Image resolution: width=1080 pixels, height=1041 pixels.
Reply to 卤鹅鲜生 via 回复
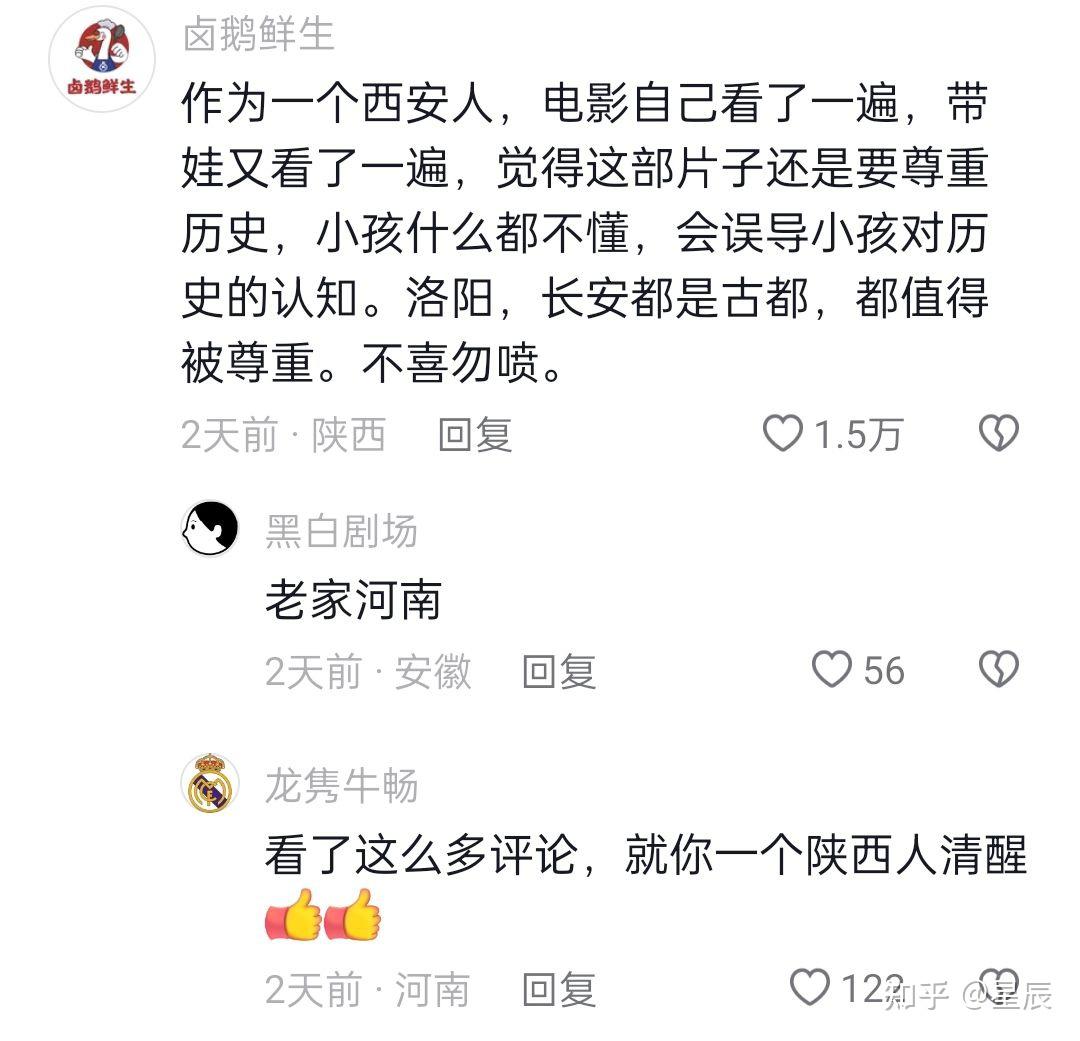475,435
